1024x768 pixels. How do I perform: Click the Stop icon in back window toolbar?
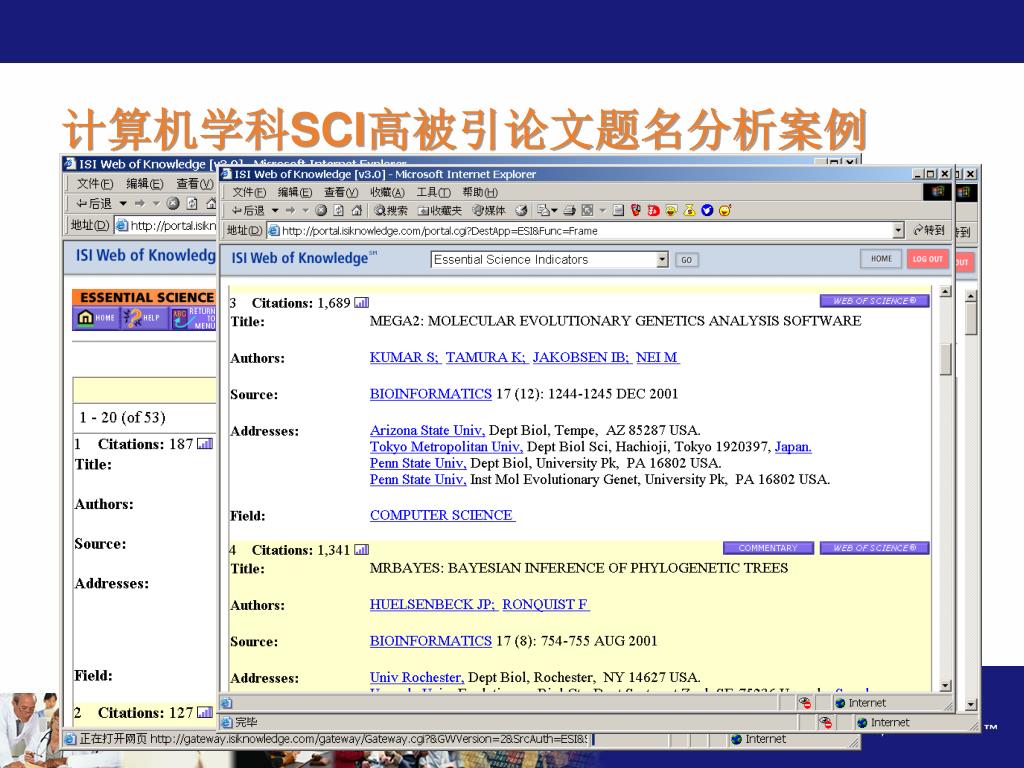pyautogui.click(x=173, y=204)
